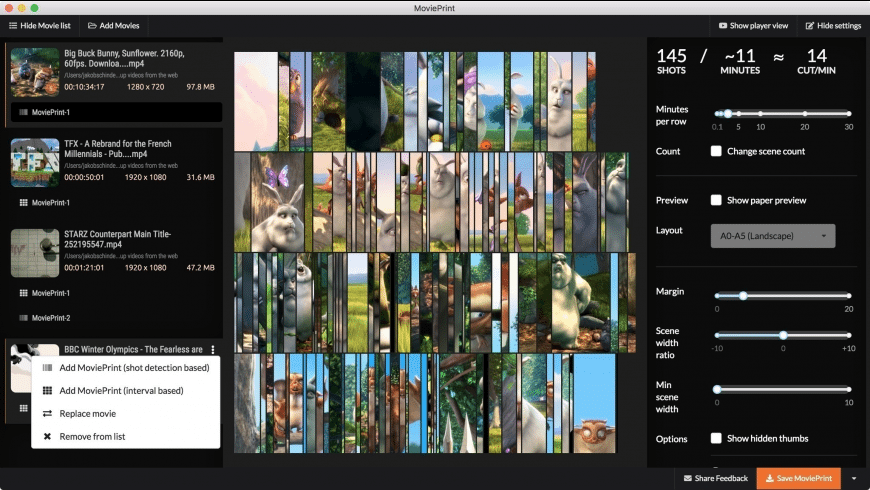Click the envelope icon on Share Feedback
The width and height of the screenshot is (870, 490).
[687, 478]
